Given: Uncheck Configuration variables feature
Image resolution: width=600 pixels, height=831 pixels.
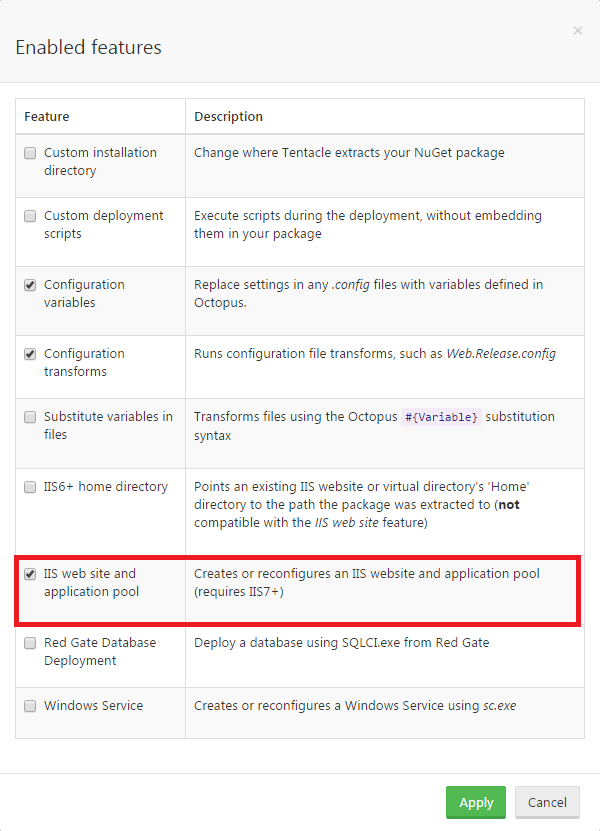Looking at the screenshot, I should 31,285.
